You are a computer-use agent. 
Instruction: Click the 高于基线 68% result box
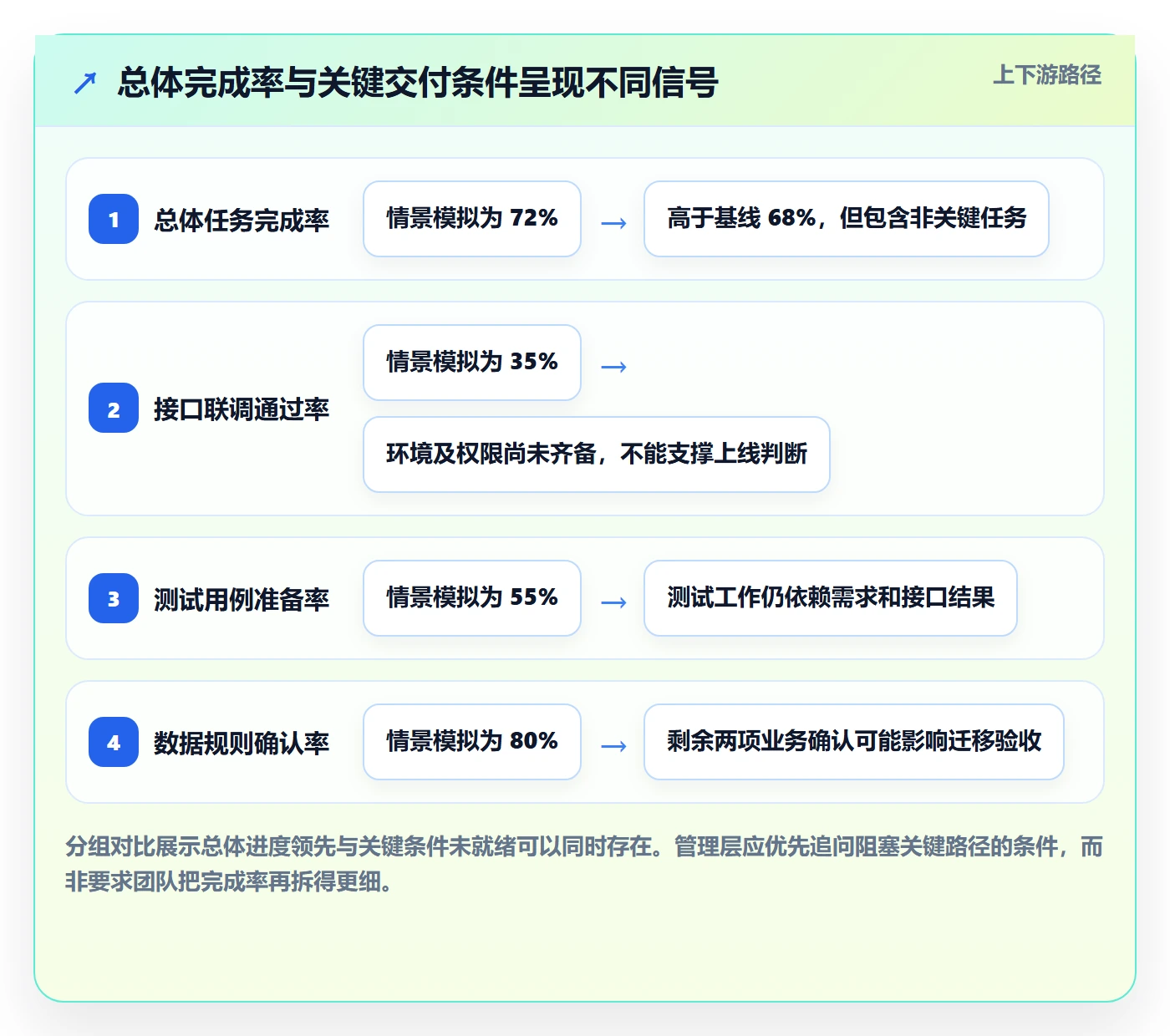tap(847, 219)
